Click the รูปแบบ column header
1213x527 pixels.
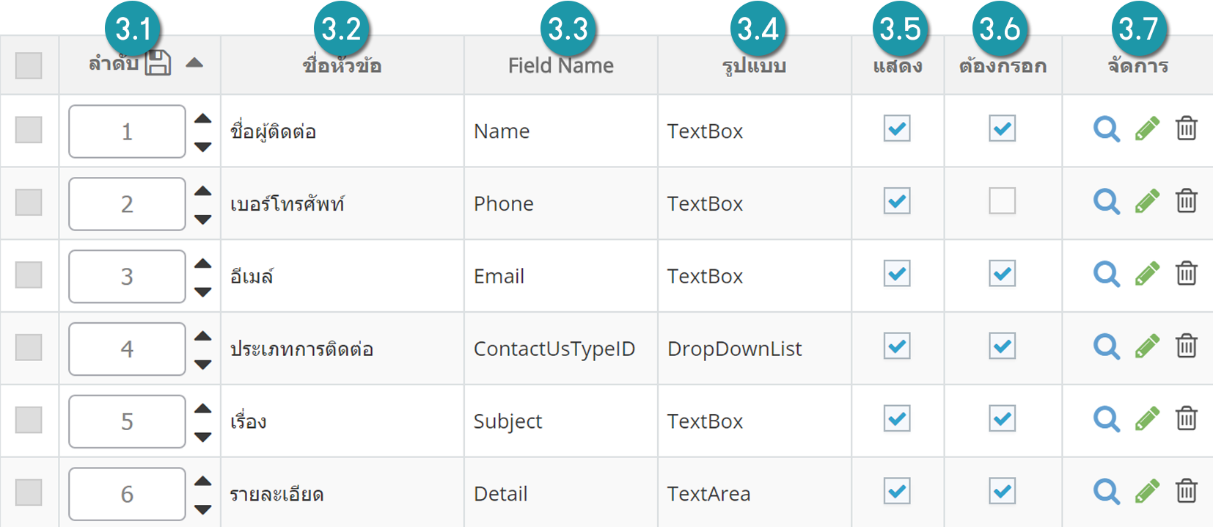(754, 66)
